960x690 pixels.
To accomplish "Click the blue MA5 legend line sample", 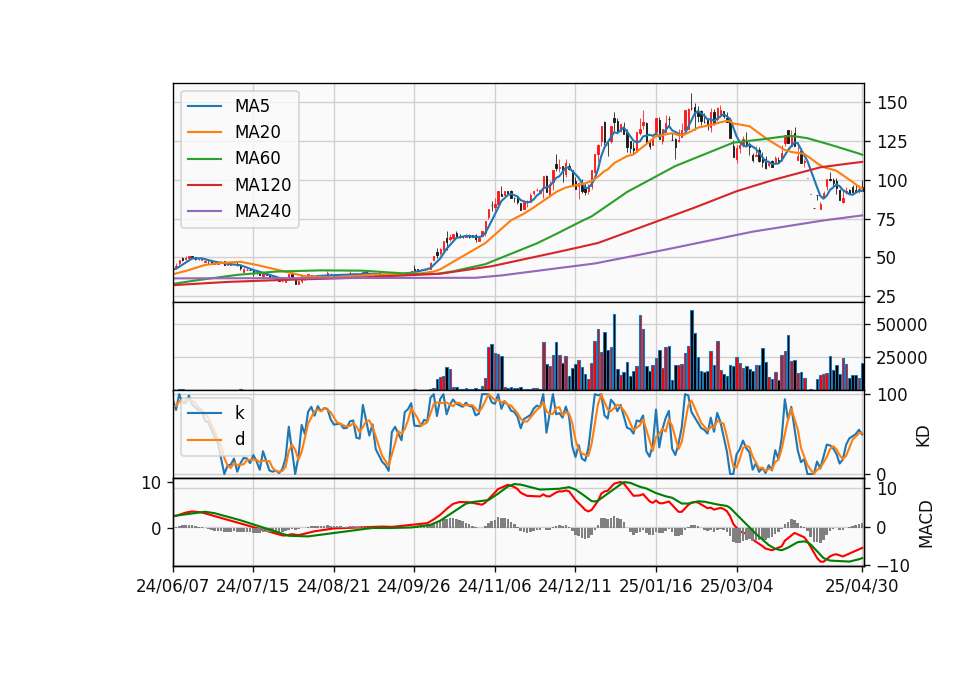I will click(x=204, y=106).
